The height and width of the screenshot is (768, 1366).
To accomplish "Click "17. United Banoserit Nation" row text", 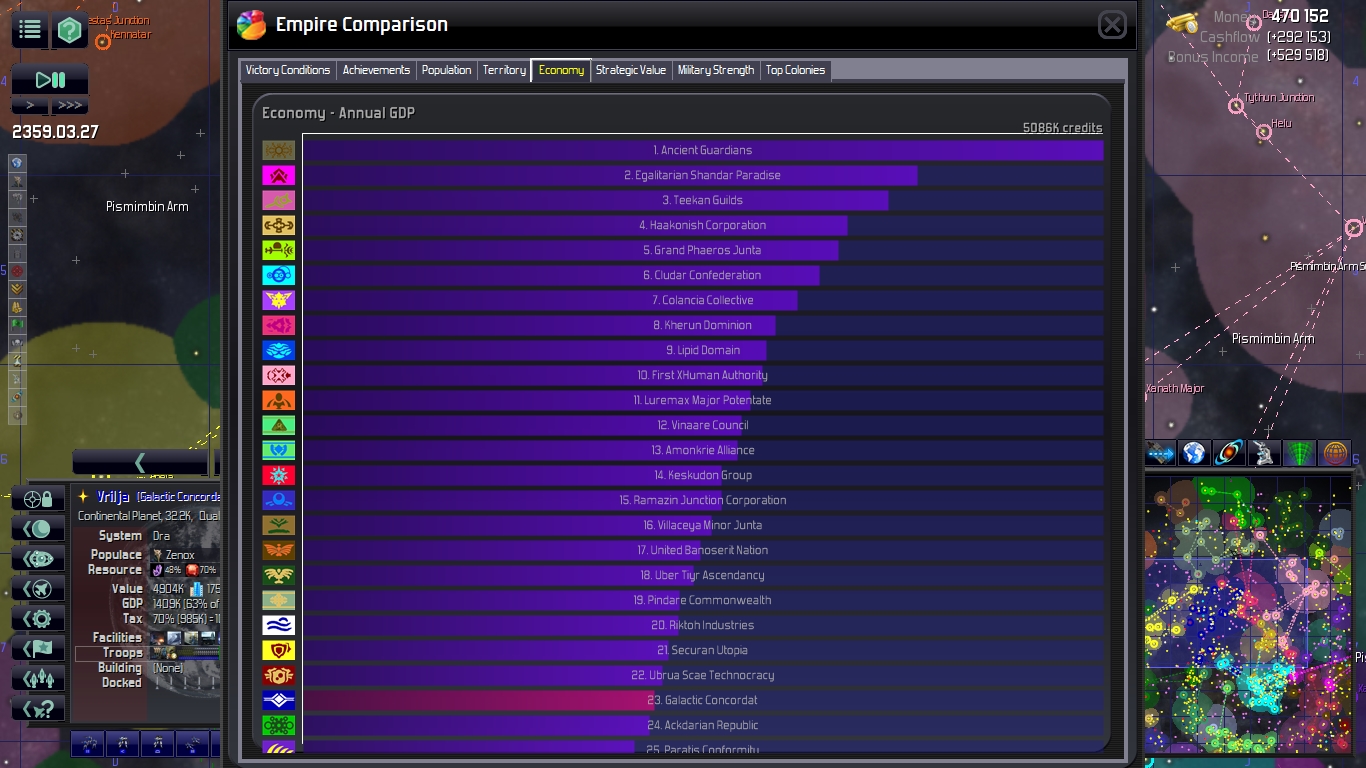I will [702, 550].
